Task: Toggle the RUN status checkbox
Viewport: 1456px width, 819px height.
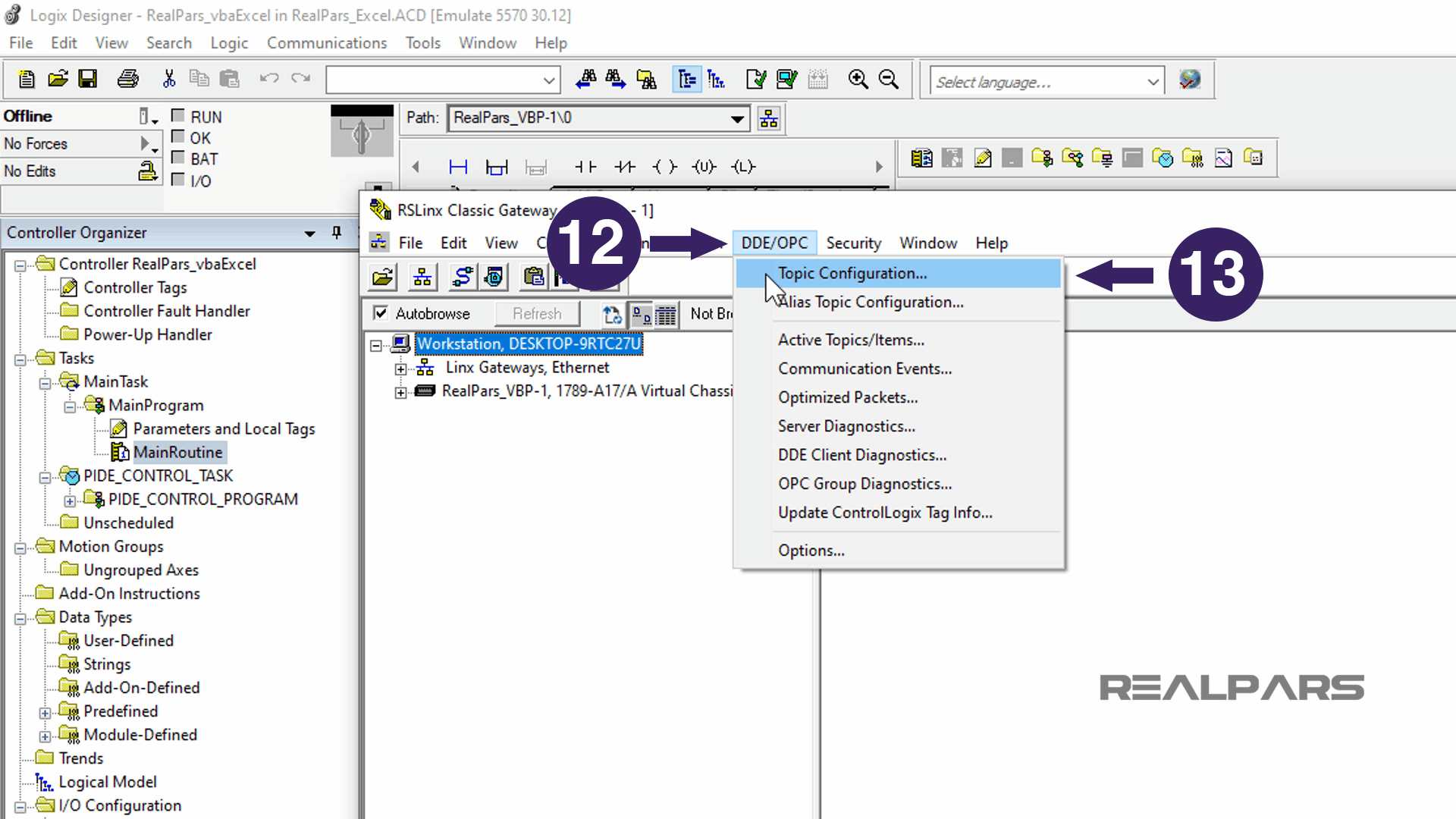Action: coord(178,115)
